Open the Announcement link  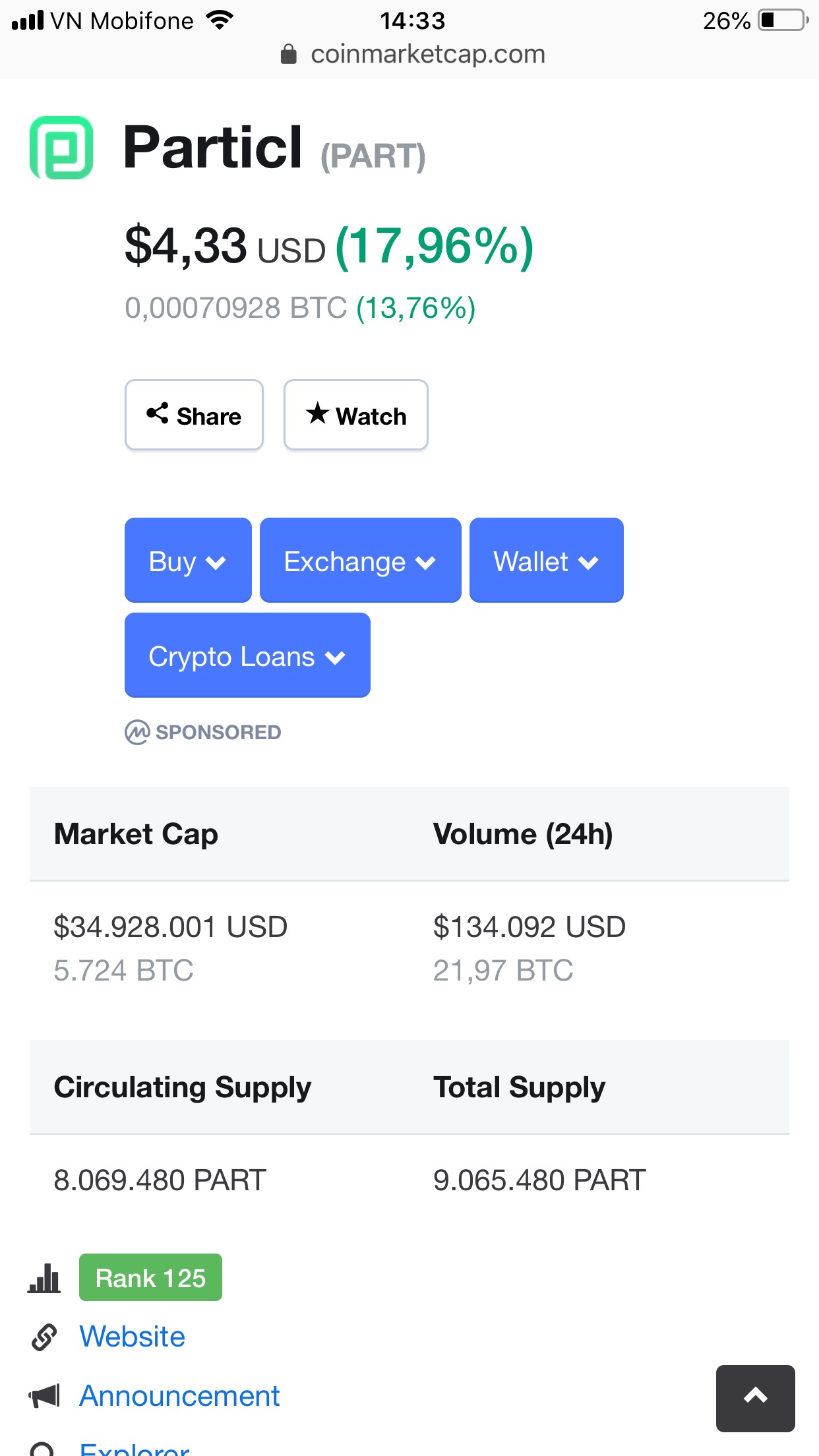coord(179,1396)
